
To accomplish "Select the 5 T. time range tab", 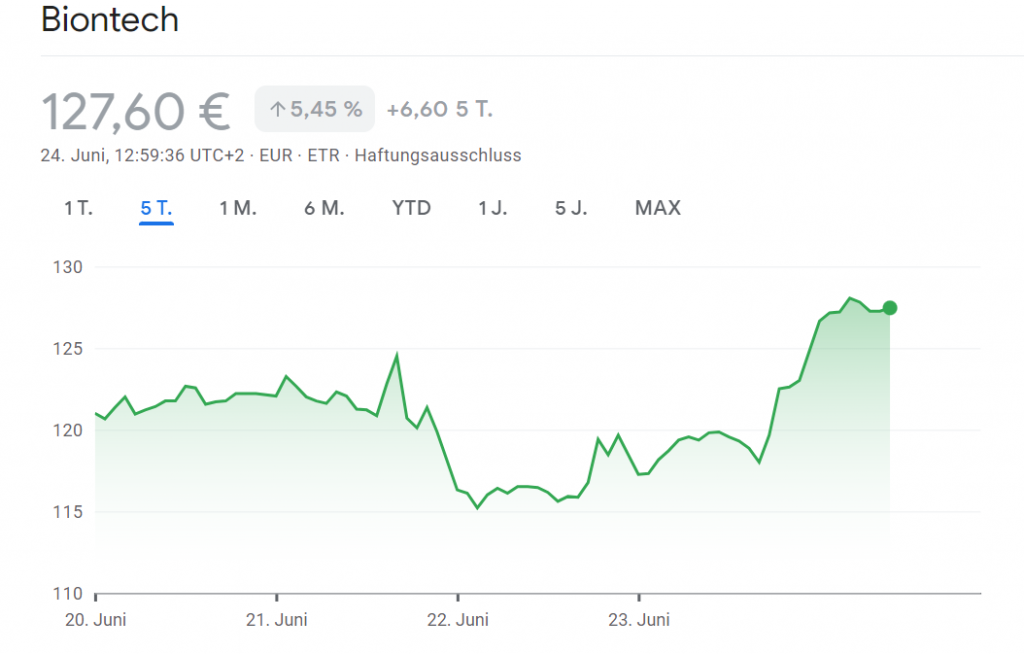I will point(156,208).
